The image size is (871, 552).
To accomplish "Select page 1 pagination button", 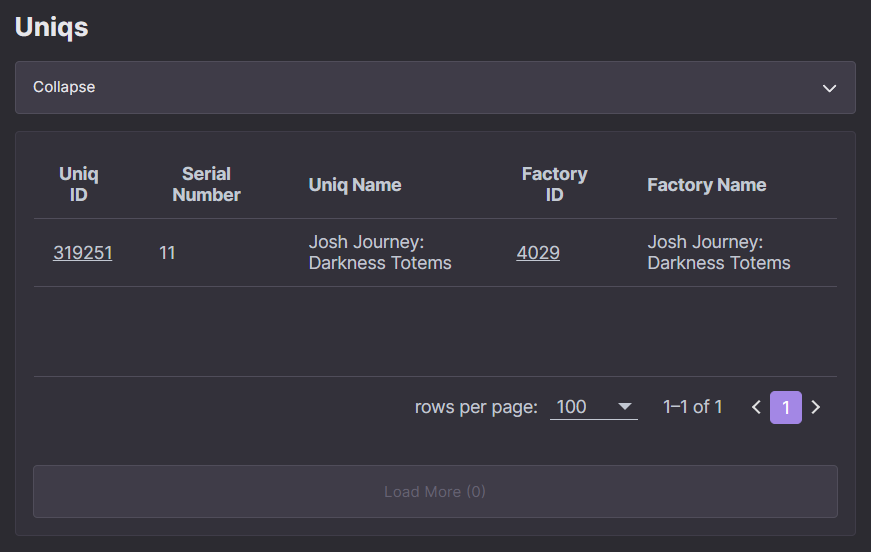I will (x=785, y=408).
